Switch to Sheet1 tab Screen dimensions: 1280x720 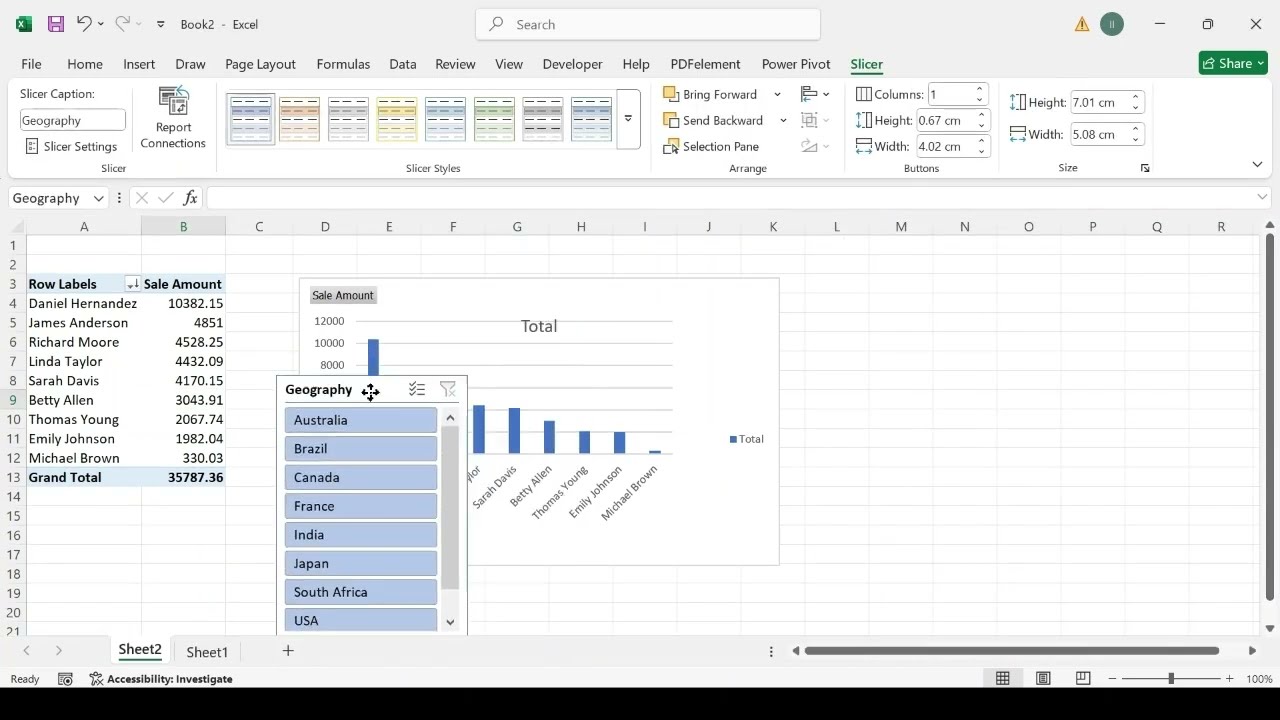point(207,652)
